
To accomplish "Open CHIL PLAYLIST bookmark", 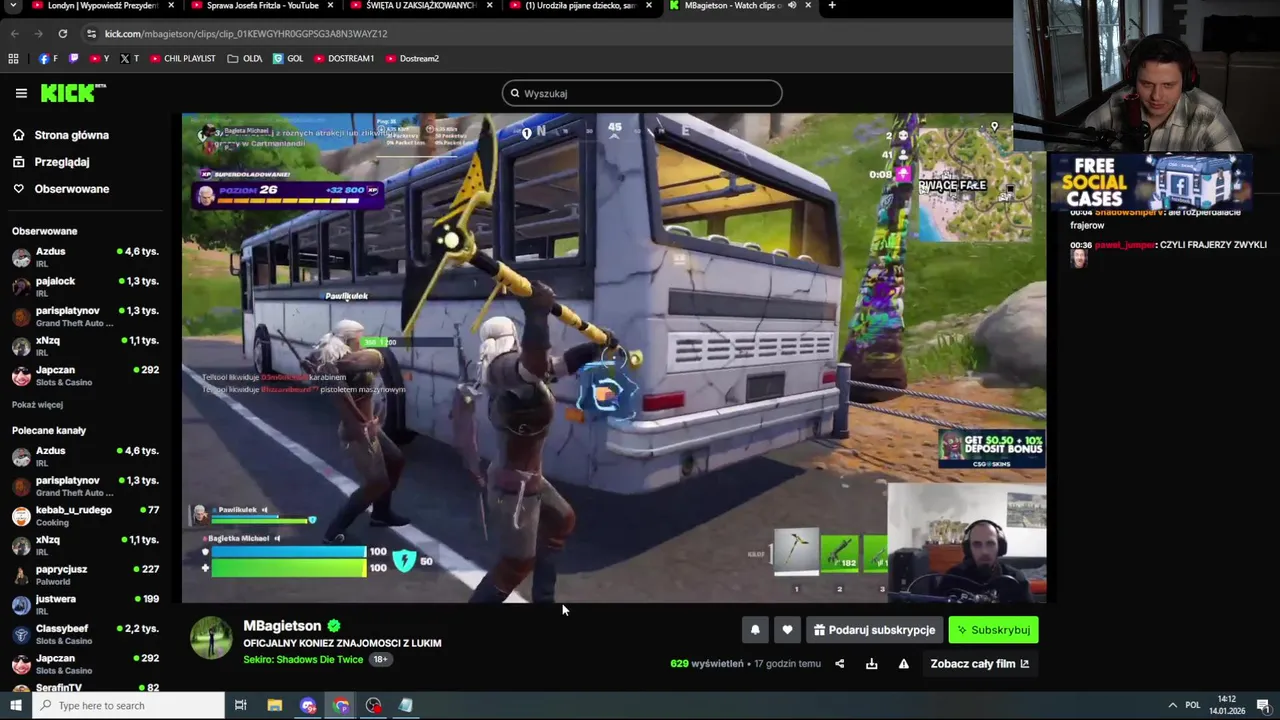I will 183,58.
